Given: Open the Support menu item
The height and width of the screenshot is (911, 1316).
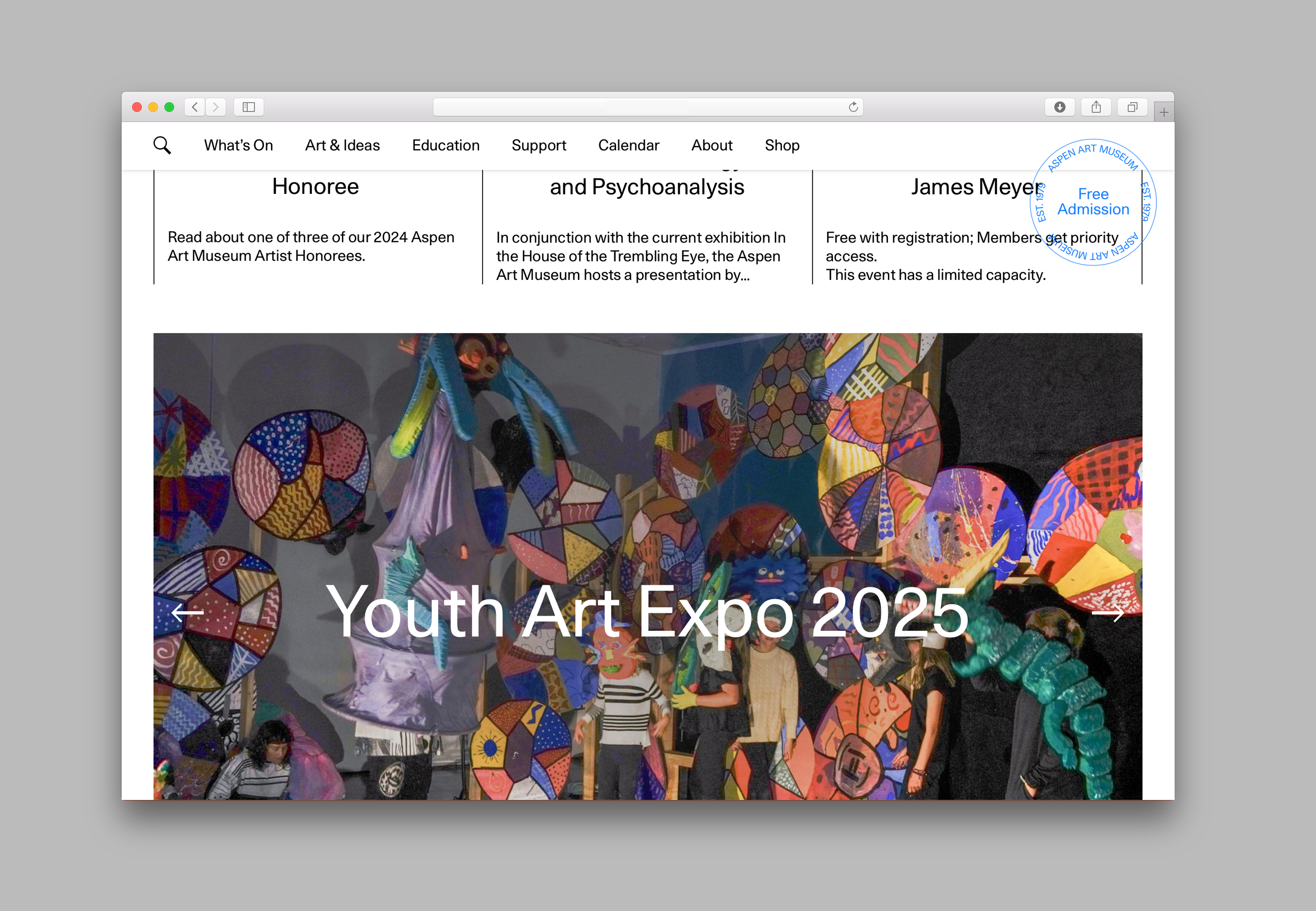Looking at the screenshot, I should click(x=539, y=145).
